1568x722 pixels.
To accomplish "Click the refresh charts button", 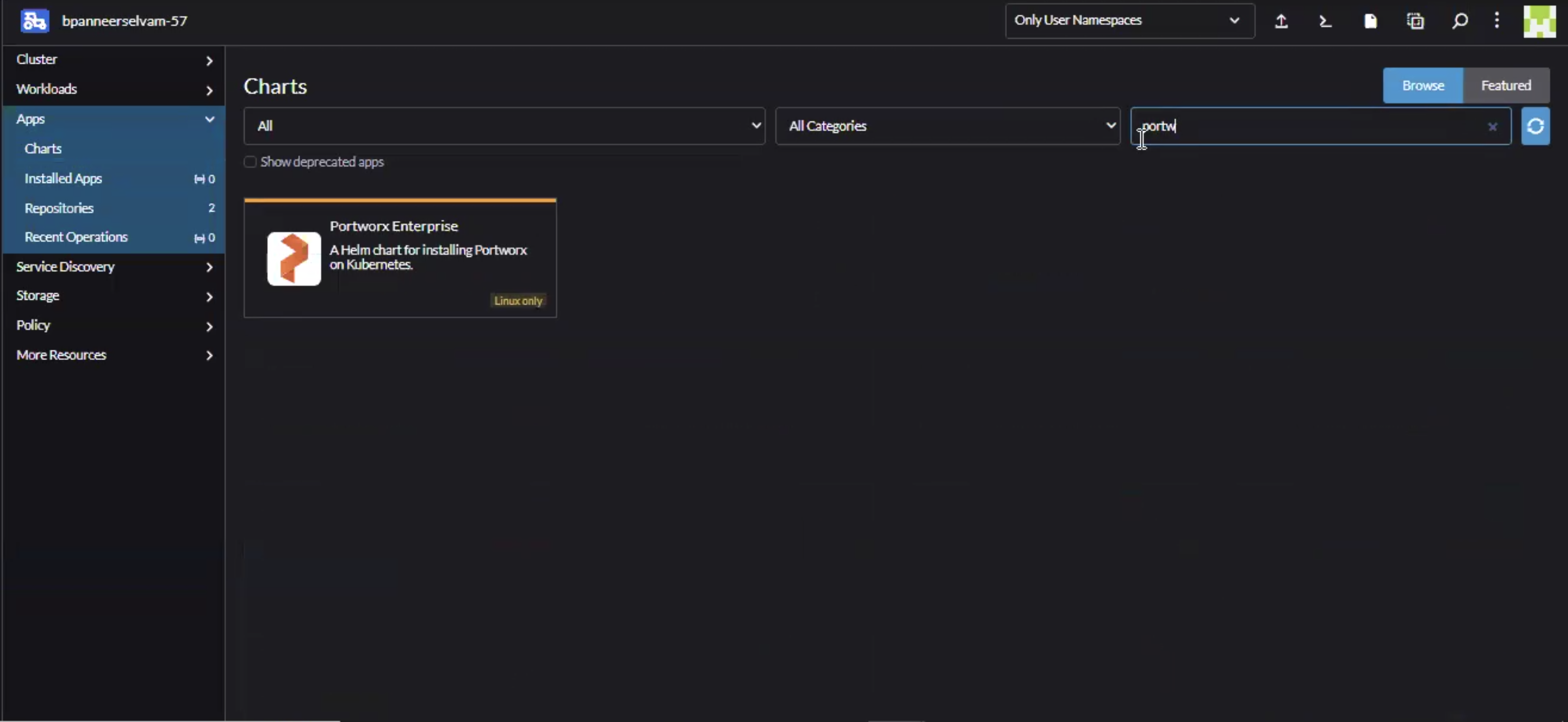I will click(1535, 126).
